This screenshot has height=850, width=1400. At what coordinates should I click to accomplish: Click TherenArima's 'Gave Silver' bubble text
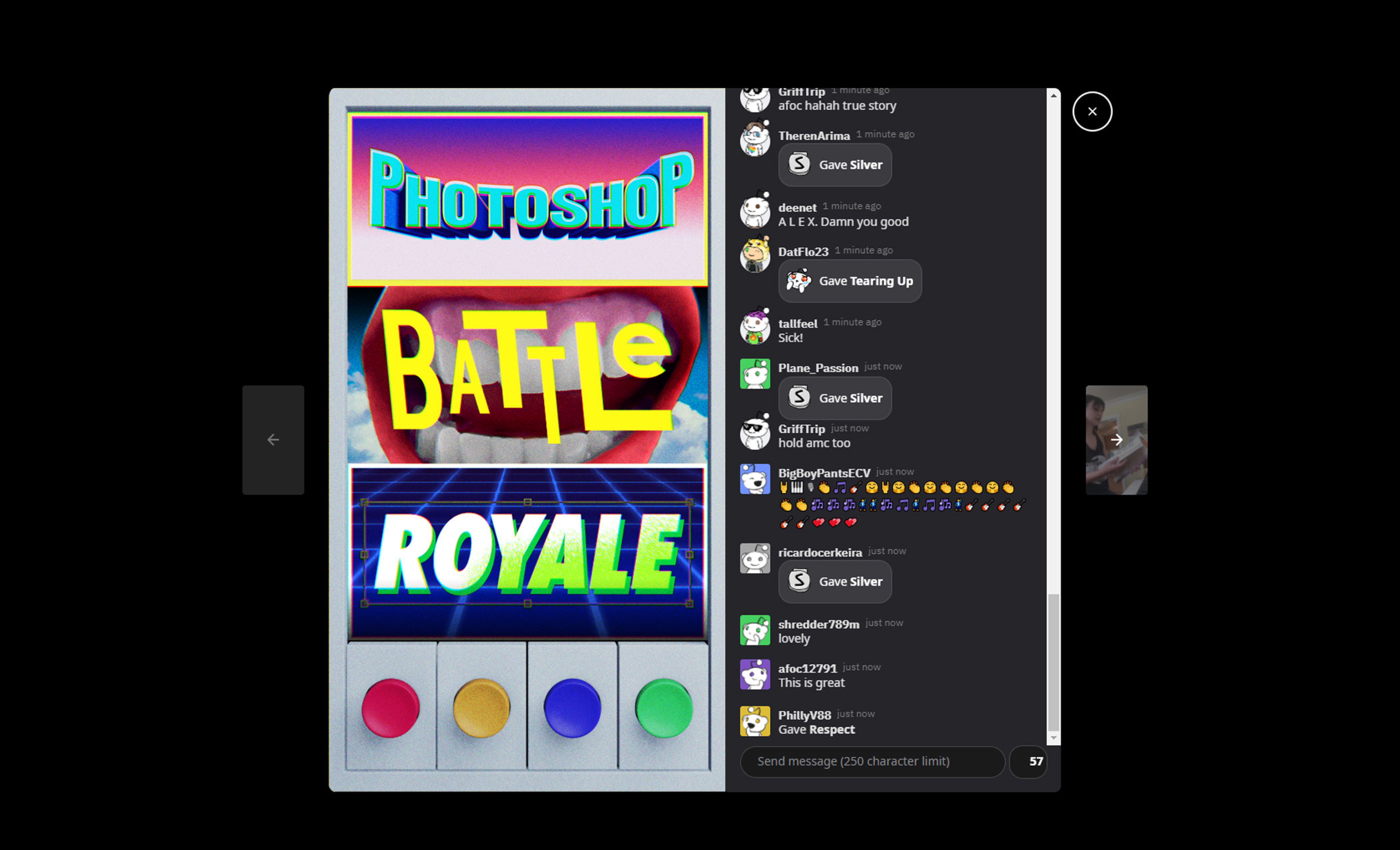point(851,165)
